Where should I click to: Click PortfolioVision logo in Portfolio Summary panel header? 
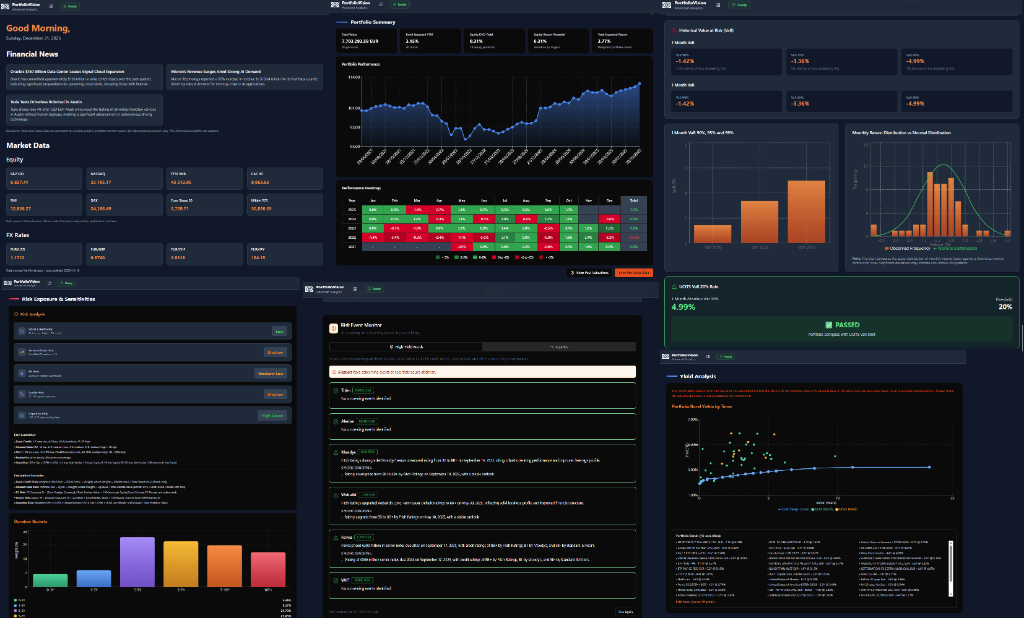coord(336,5)
